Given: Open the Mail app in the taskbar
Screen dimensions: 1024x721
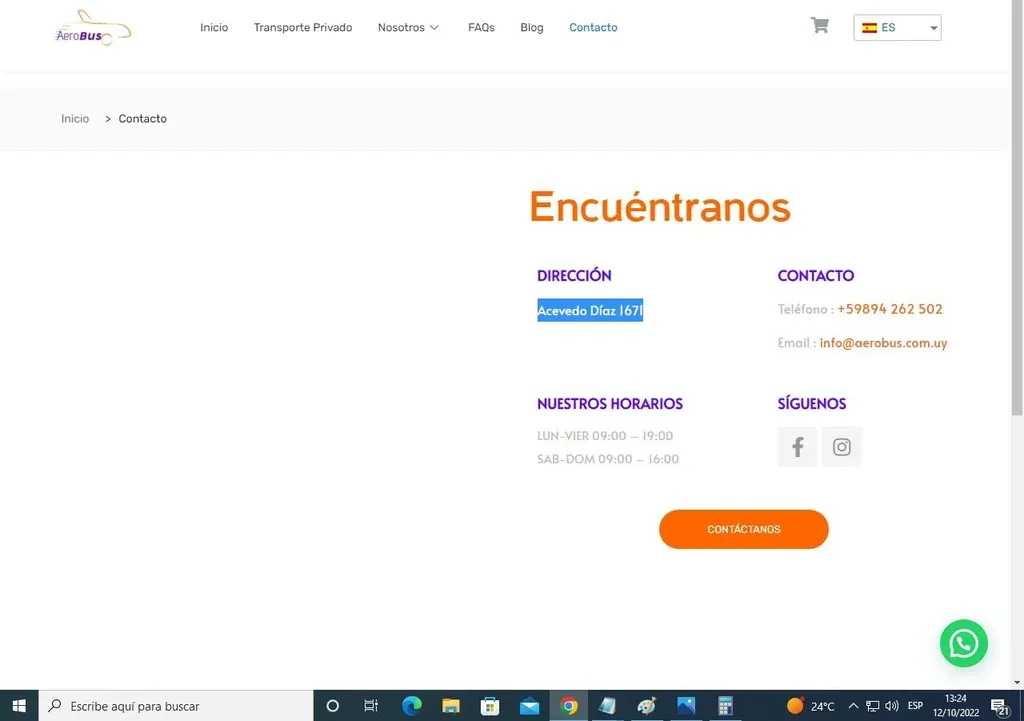Looking at the screenshot, I should click(x=529, y=706).
